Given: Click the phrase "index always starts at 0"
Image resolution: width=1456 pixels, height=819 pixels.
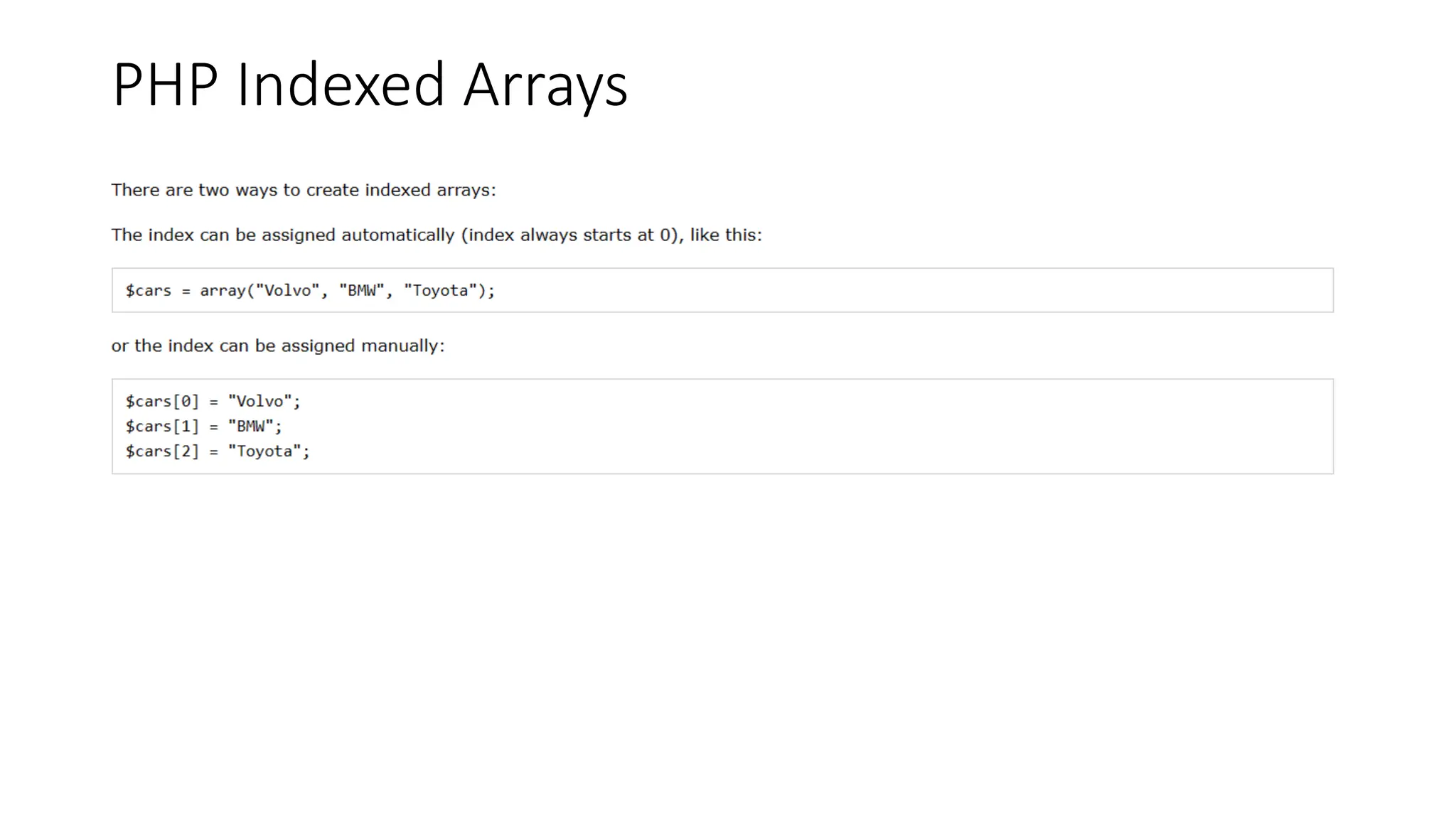Looking at the screenshot, I should (x=571, y=235).
